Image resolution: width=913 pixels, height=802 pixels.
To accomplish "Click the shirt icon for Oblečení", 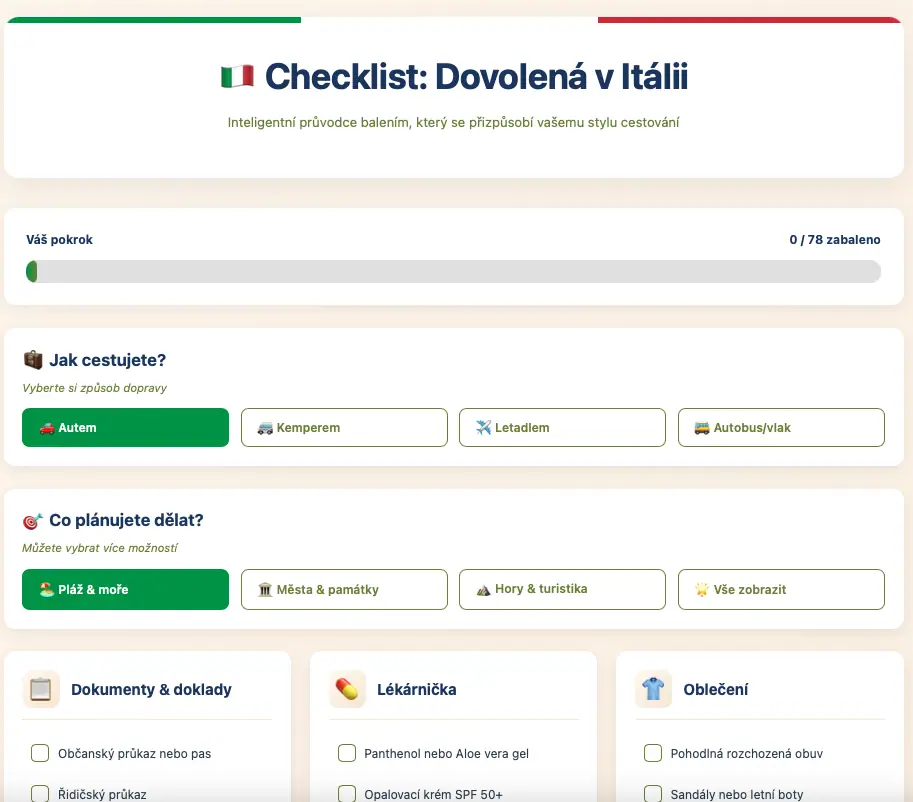I will [653, 689].
